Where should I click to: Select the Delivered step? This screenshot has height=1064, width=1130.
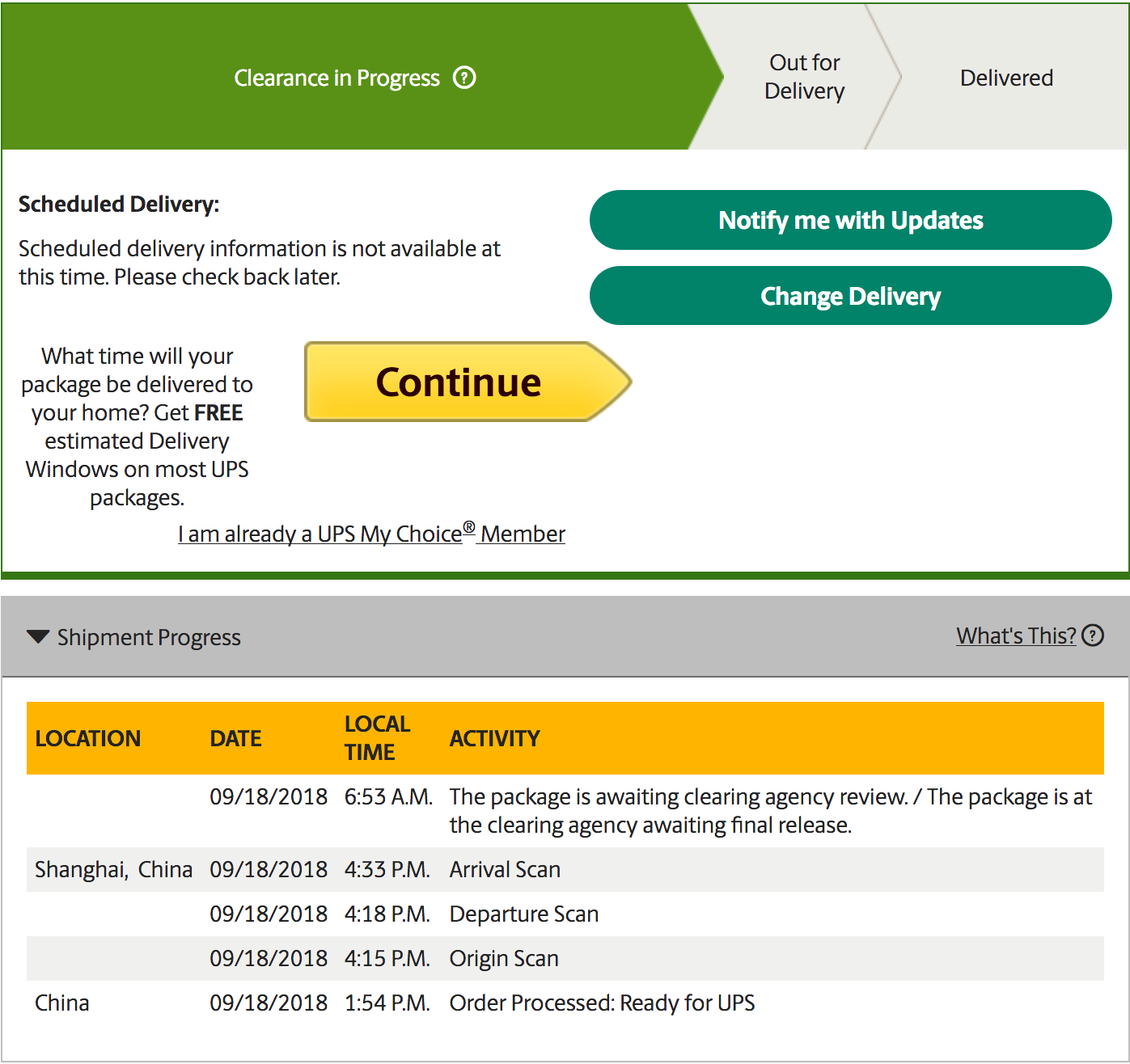[x=1006, y=78]
